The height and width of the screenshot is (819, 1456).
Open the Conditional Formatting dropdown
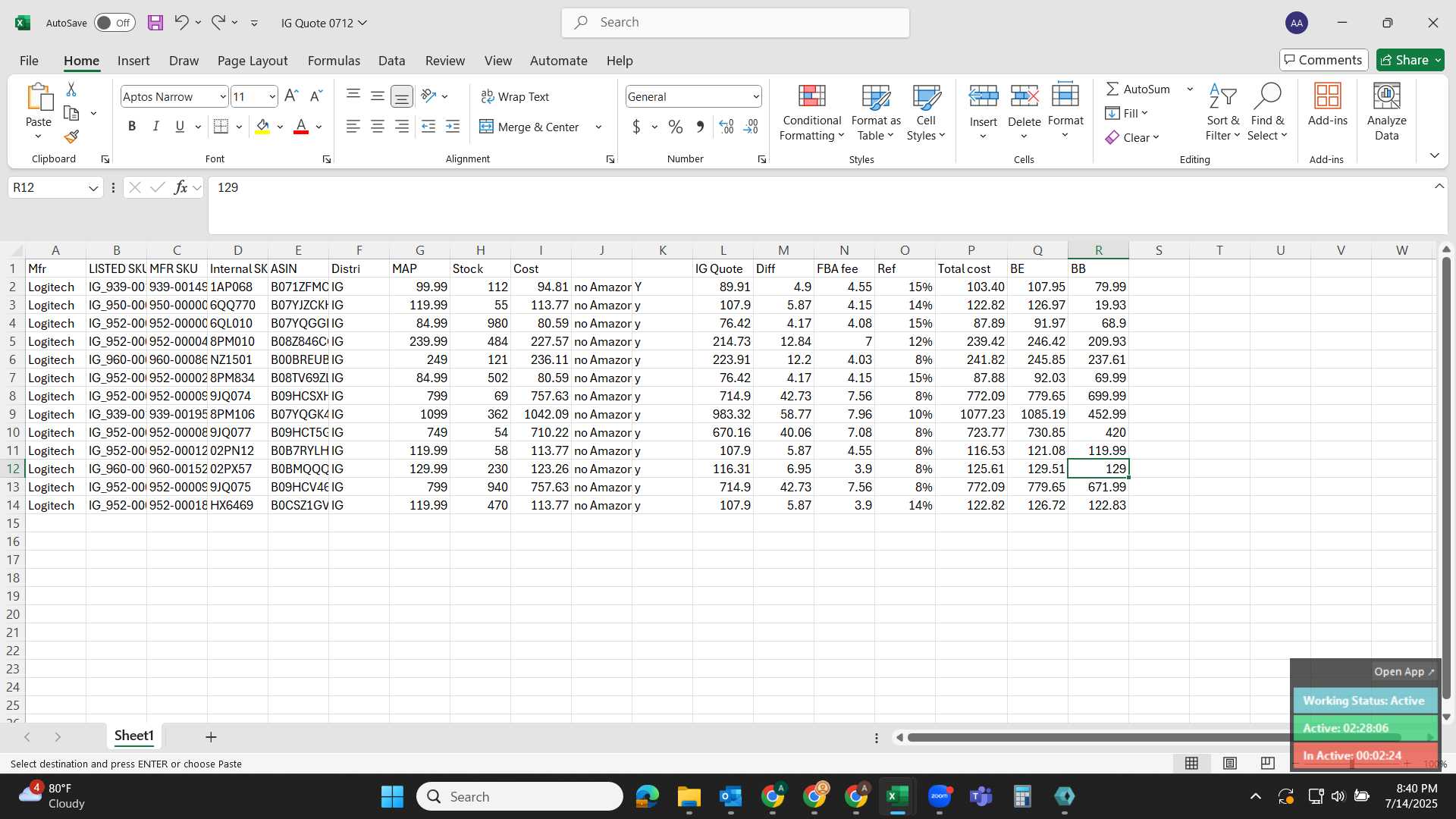pos(811,112)
